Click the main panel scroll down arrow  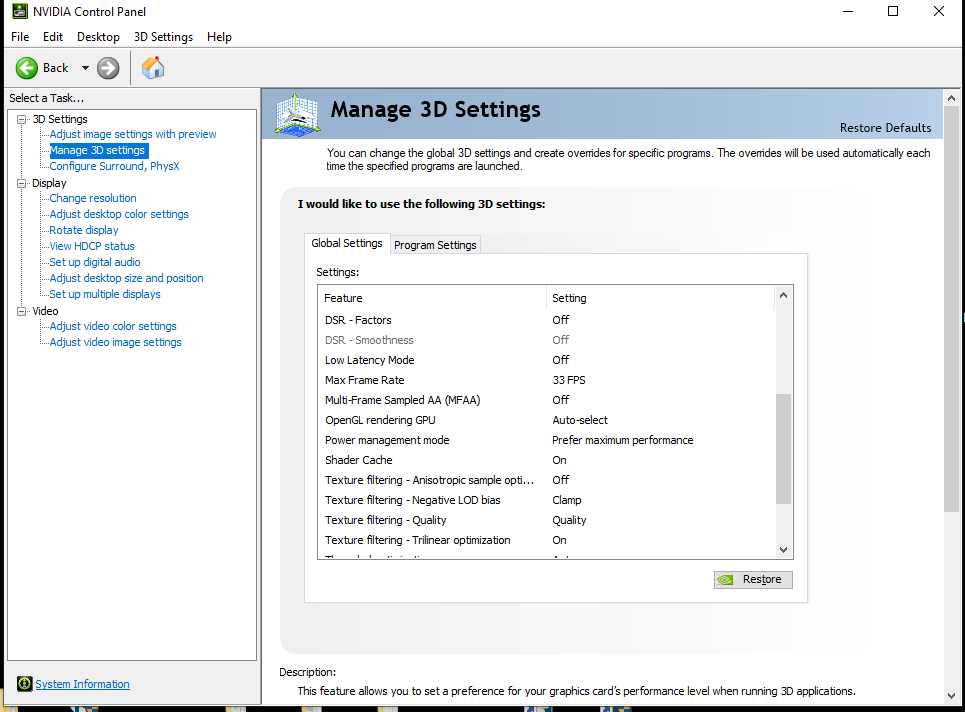pyautogui.click(x=951, y=695)
